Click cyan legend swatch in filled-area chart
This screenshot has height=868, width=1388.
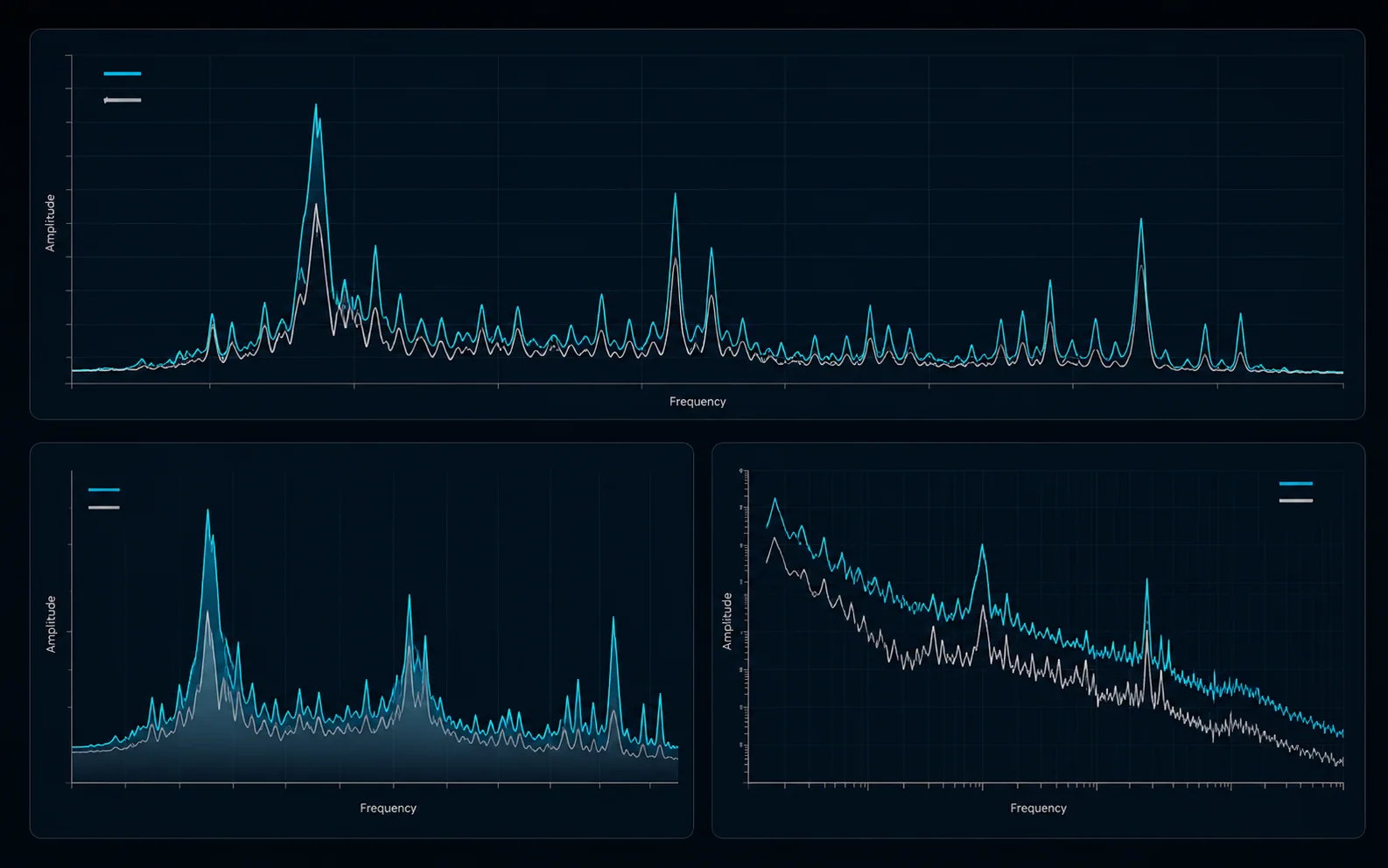coord(104,489)
